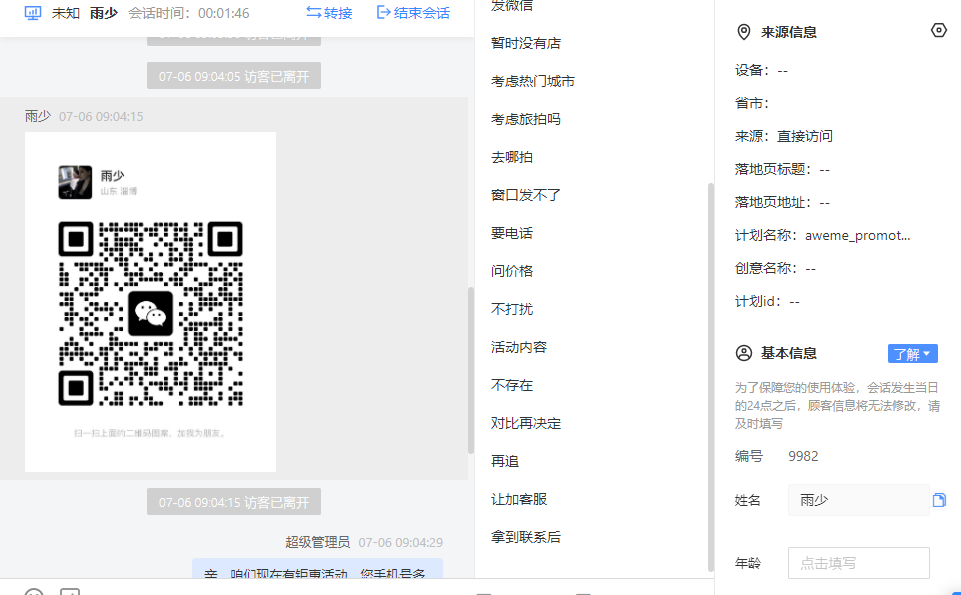Click the 创意名称 row
961x595 pixels.
[775, 268]
